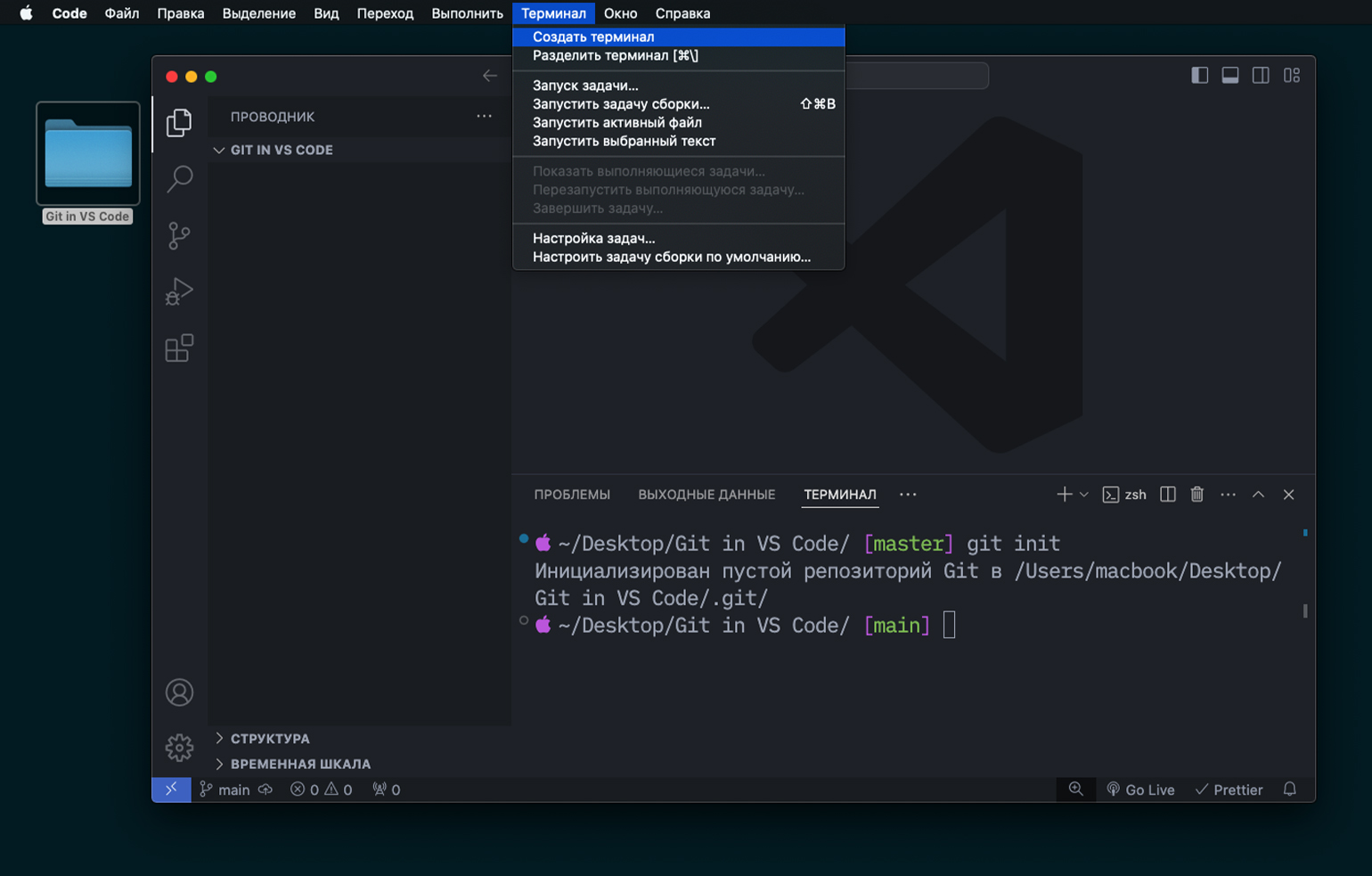Open the Search view icon
1372x876 pixels.
tap(179, 179)
